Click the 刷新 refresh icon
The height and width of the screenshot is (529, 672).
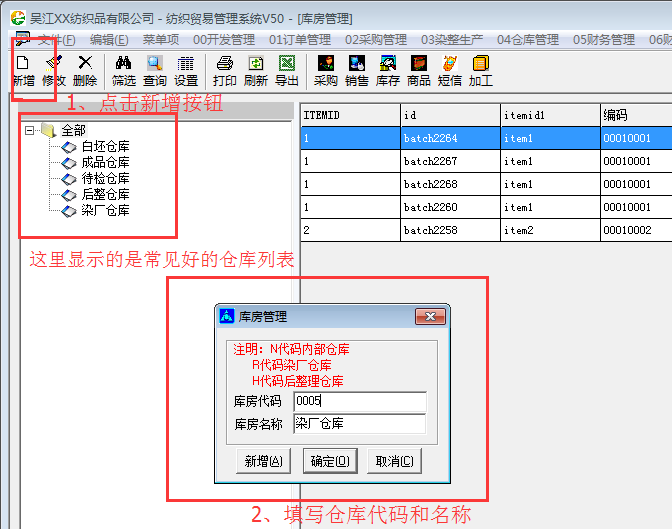pyautogui.click(x=256, y=63)
